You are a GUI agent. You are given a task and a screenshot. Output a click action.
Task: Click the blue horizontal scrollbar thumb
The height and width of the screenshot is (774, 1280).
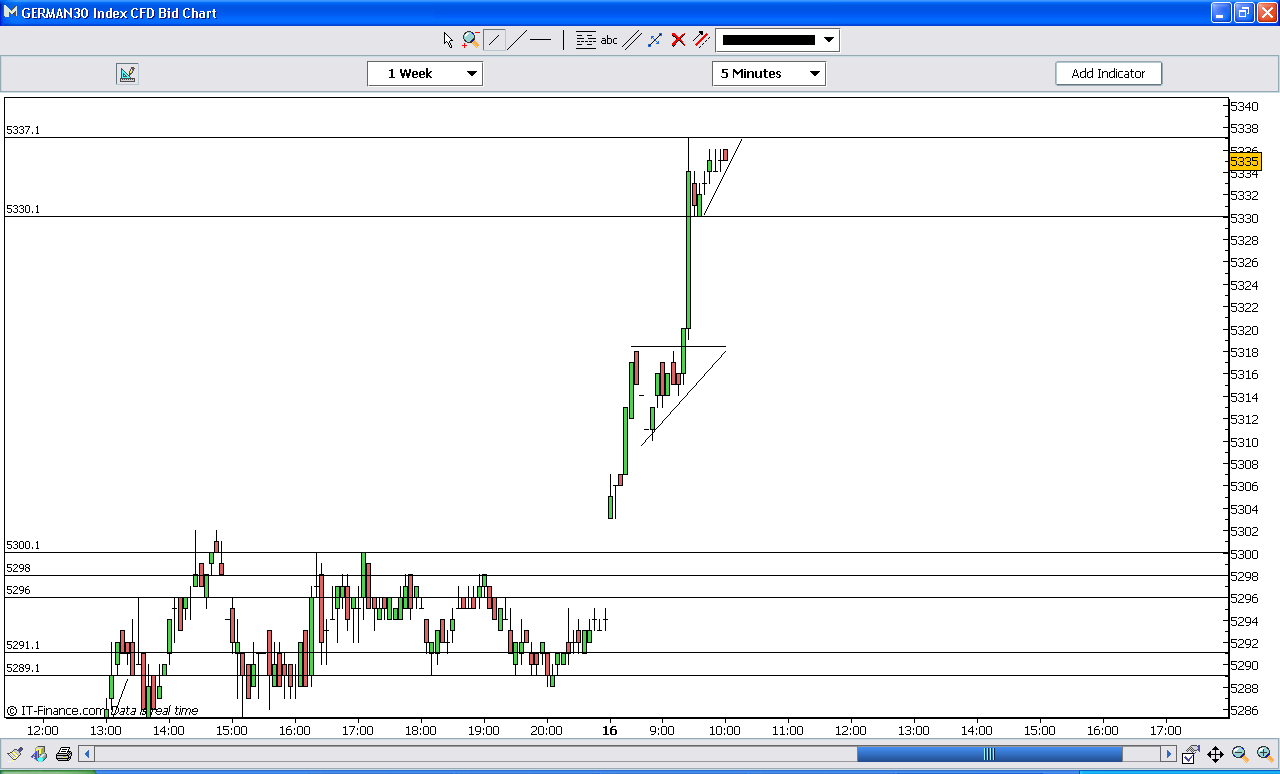click(x=990, y=754)
